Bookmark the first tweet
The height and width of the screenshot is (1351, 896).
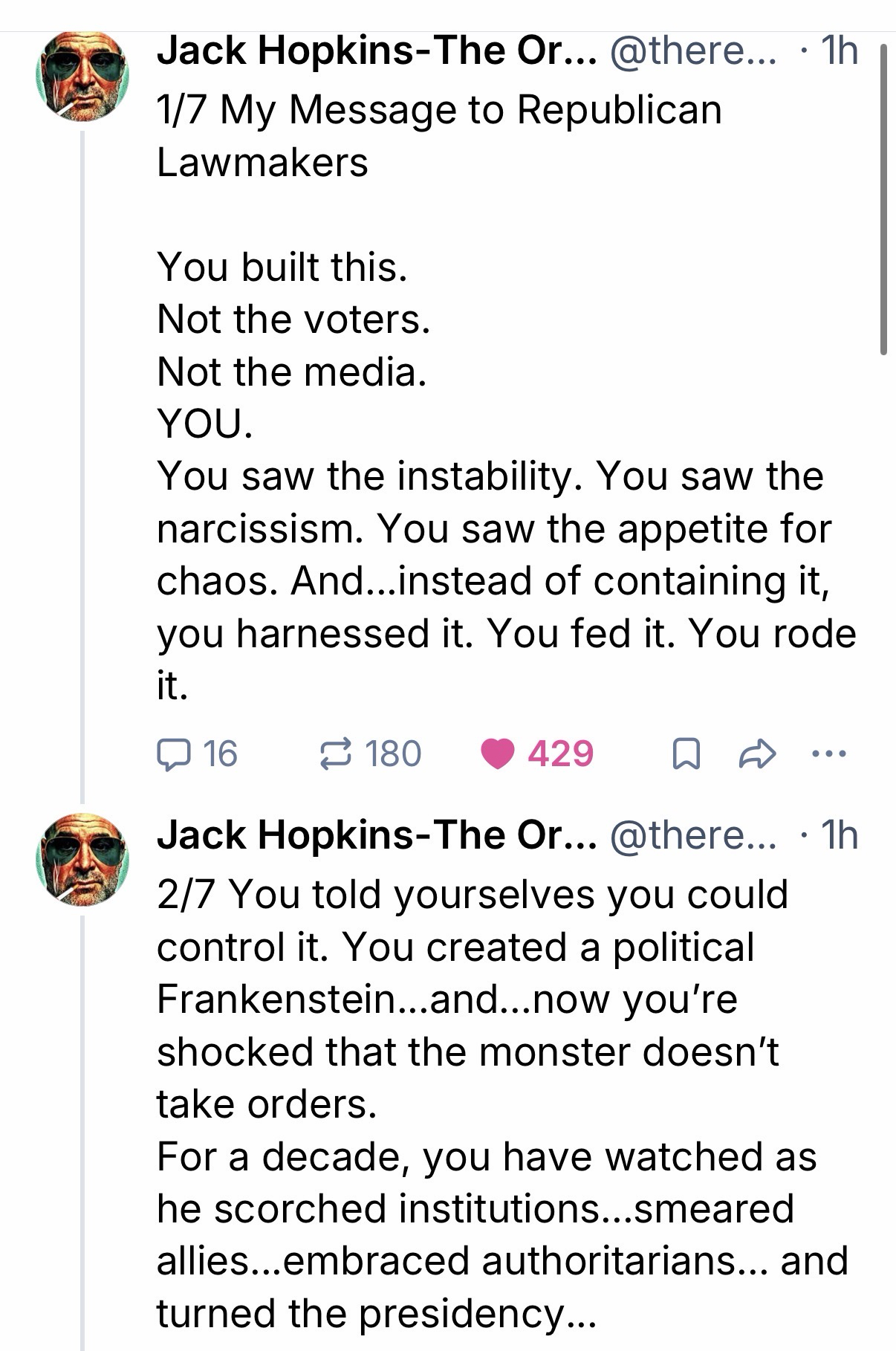[684, 755]
